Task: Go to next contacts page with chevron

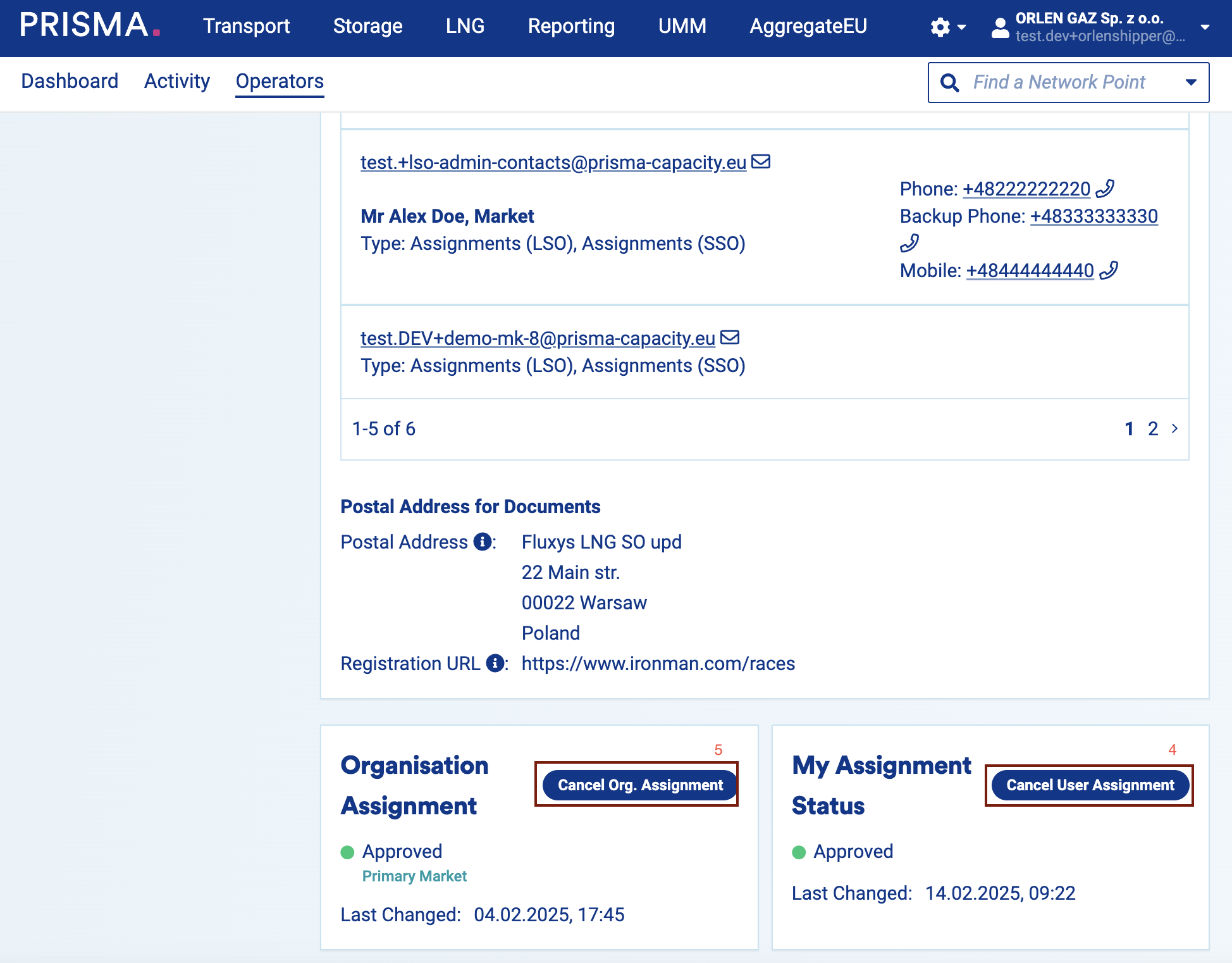Action: (x=1174, y=428)
